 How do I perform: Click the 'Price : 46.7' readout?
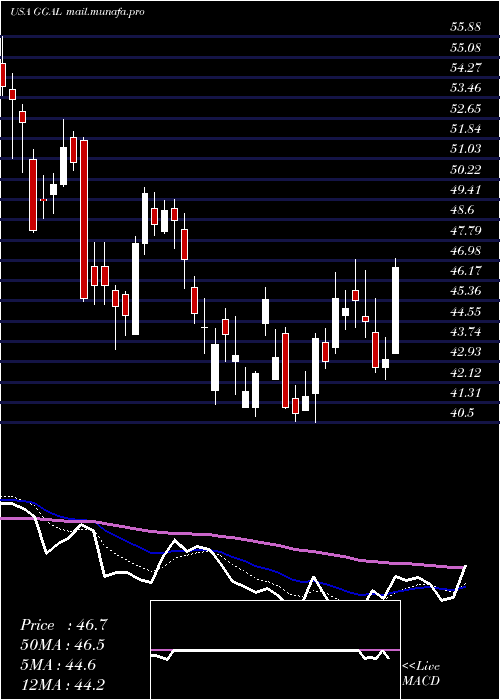click(x=63, y=625)
